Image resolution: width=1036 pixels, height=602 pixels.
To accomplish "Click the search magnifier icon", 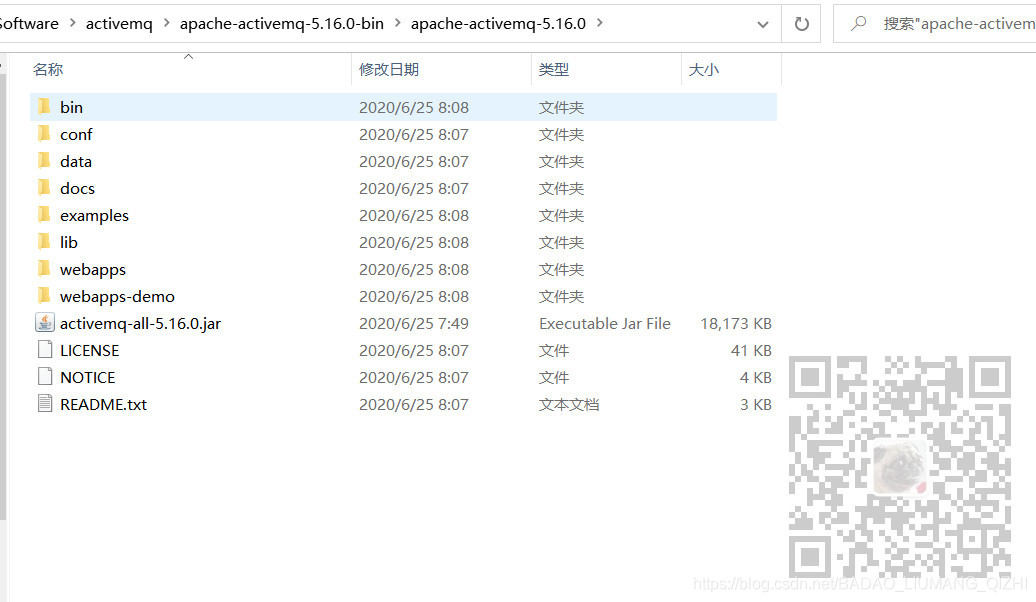I will [x=858, y=23].
